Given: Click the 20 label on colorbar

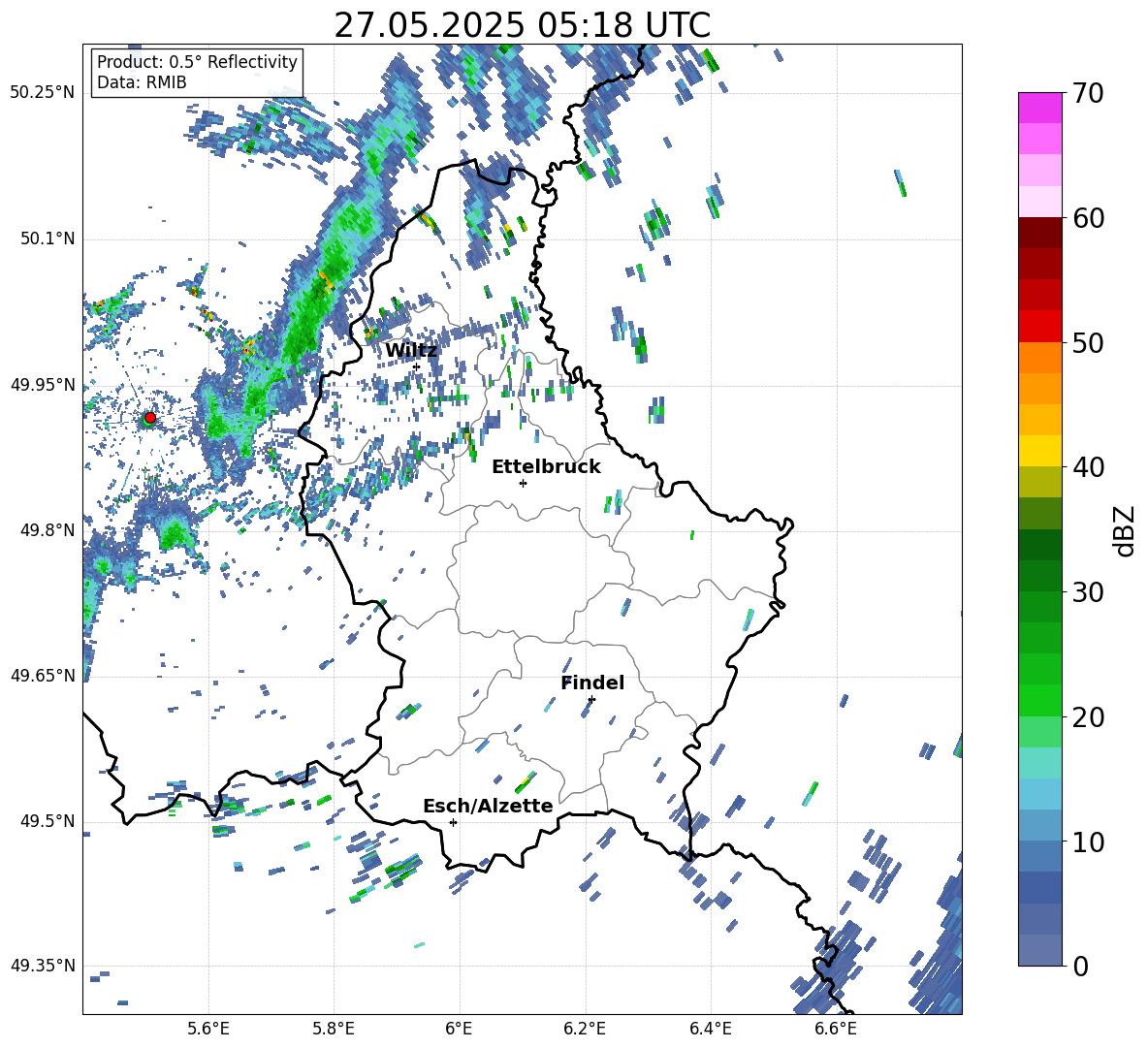Looking at the screenshot, I should (1088, 717).
